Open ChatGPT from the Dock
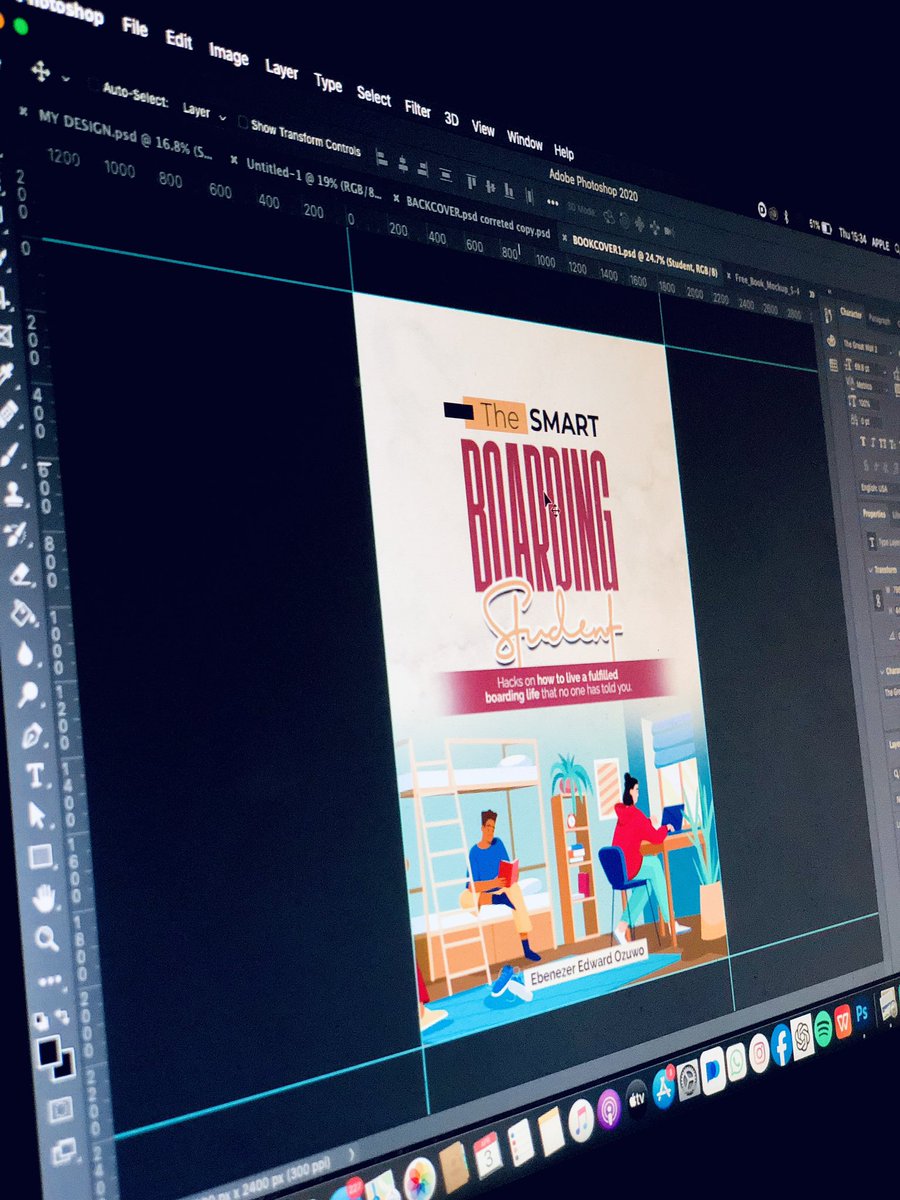Image resolution: width=900 pixels, height=1200 pixels. click(x=802, y=1036)
